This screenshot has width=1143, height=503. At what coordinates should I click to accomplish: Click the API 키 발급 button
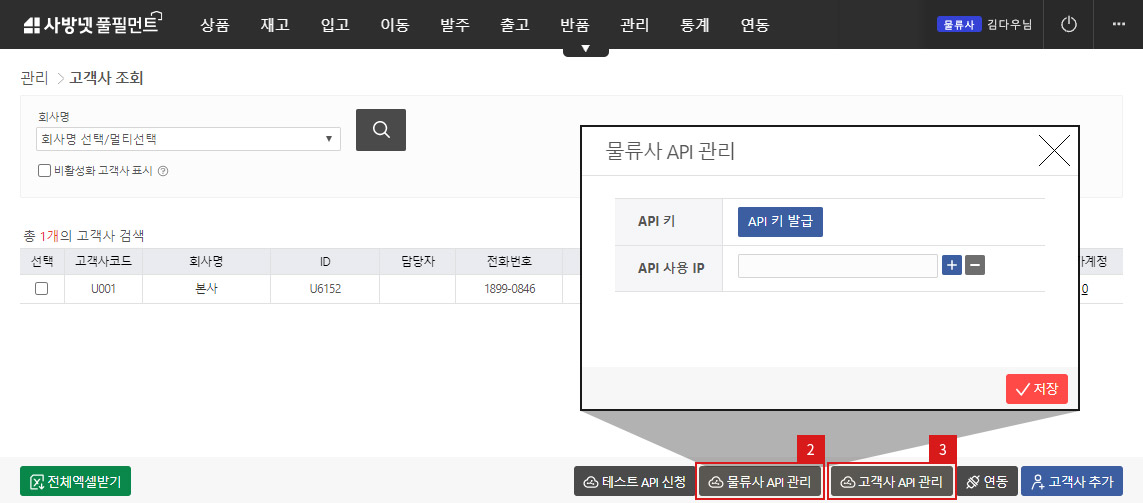[x=780, y=222]
